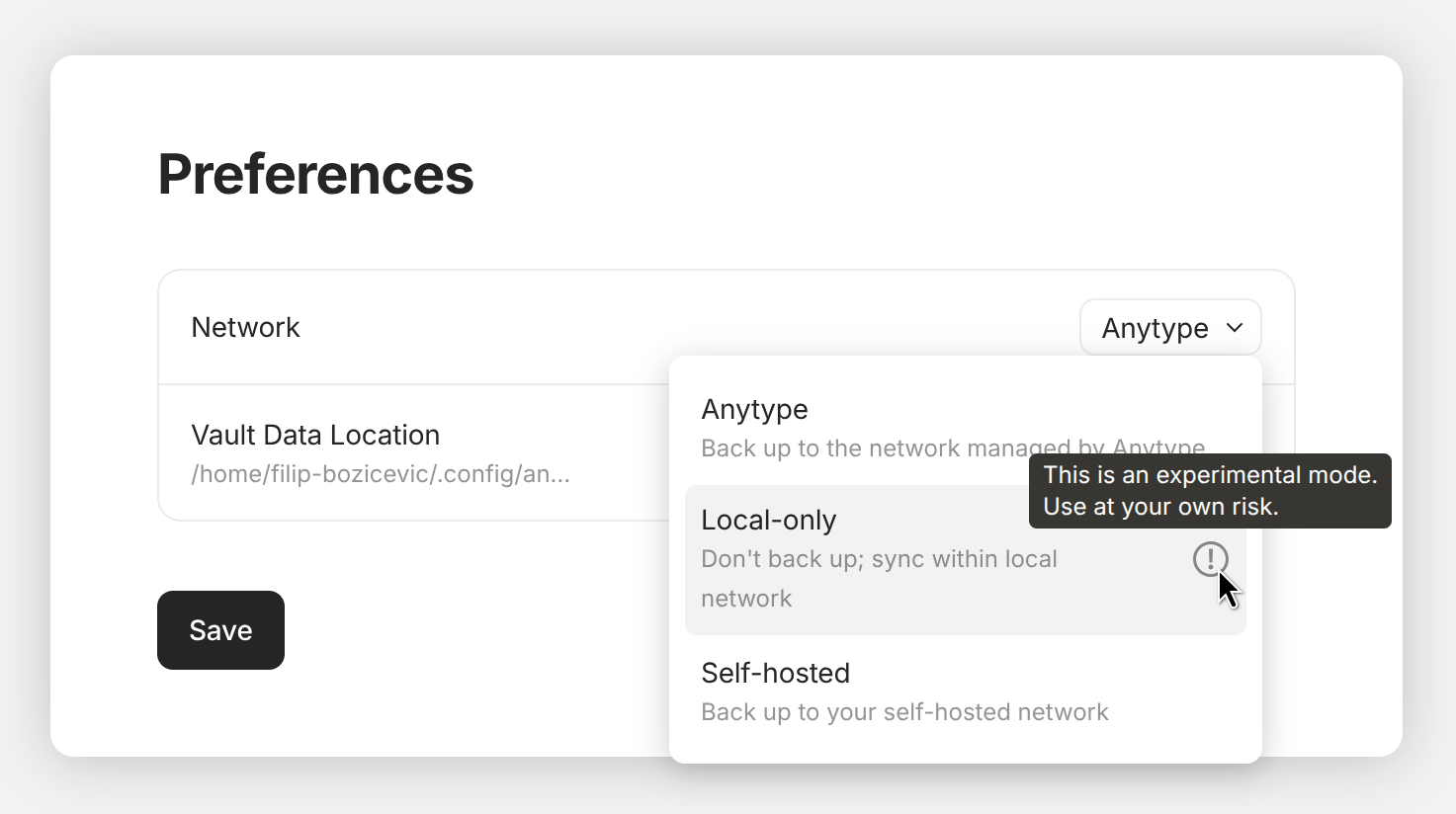Click the chevron arrow in Network dropdown
This screenshot has height=814, width=1456.
[1235, 328]
